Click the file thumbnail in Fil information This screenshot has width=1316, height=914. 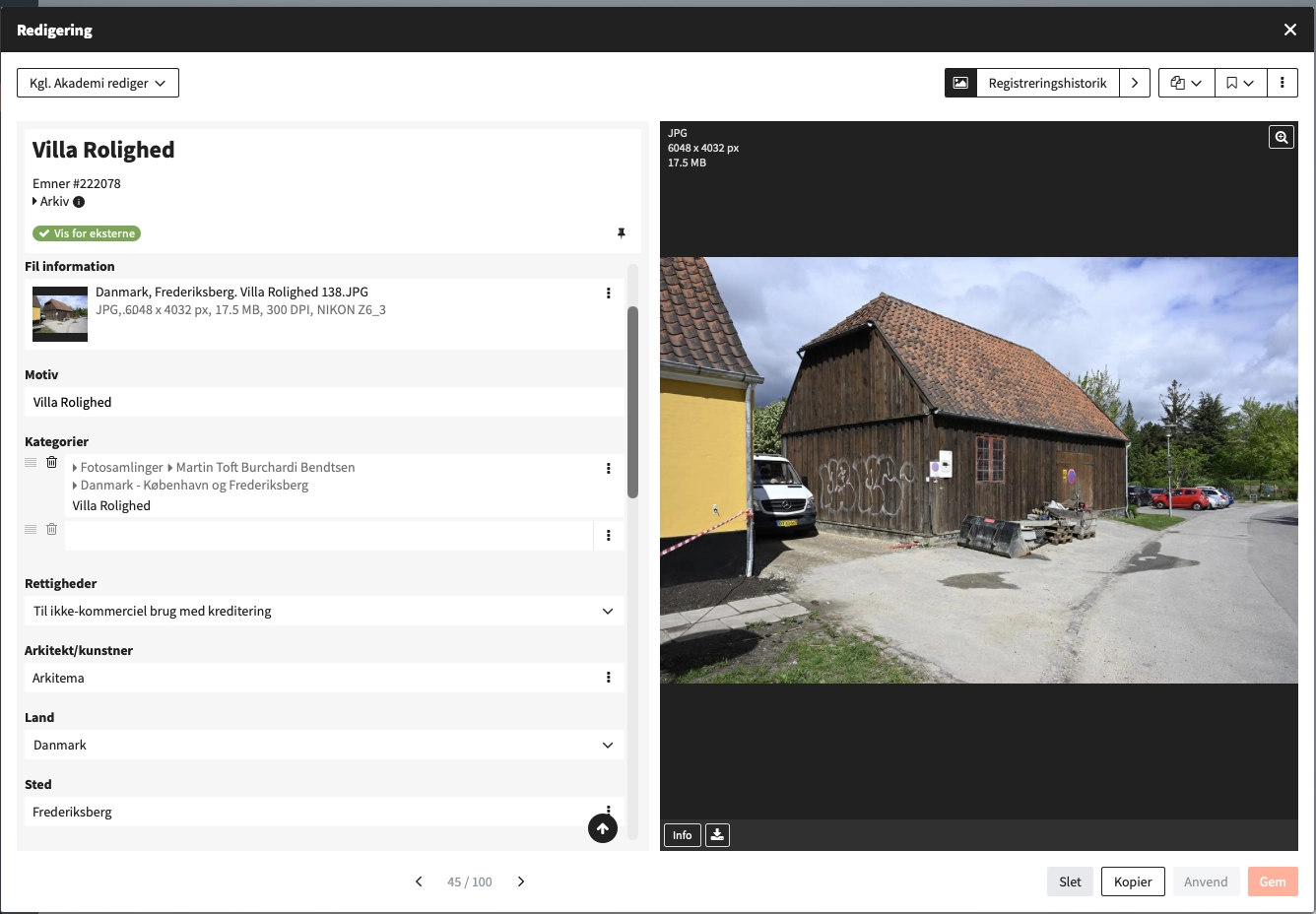[60, 314]
